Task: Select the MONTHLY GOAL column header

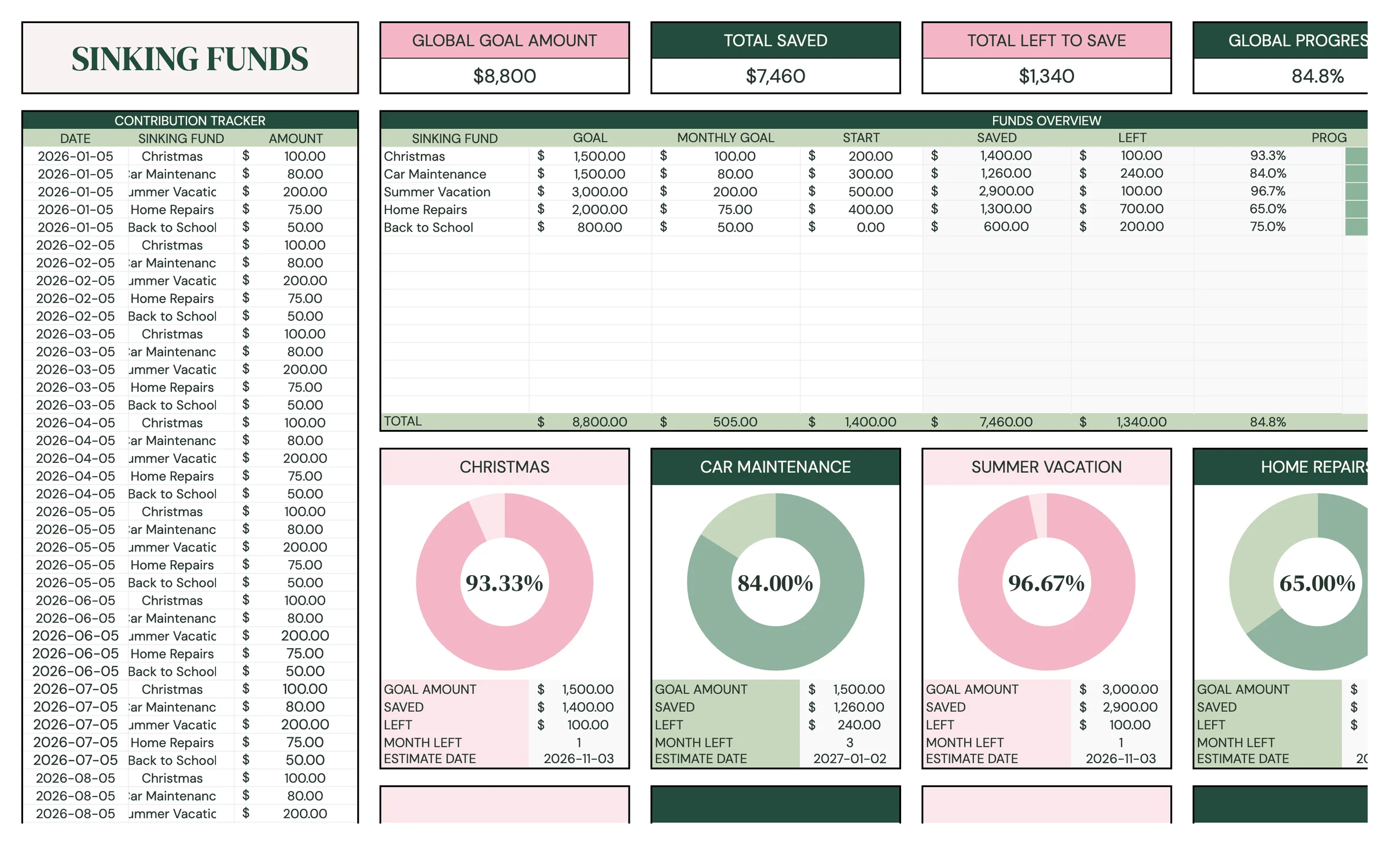Action: pyautogui.click(x=725, y=138)
